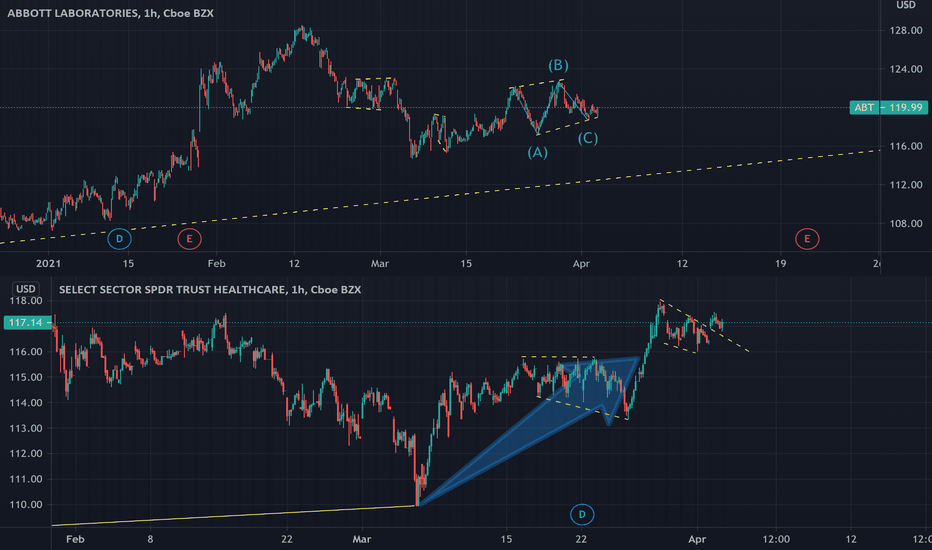Click the 112.00 label on the Abbott price scale

(906, 185)
